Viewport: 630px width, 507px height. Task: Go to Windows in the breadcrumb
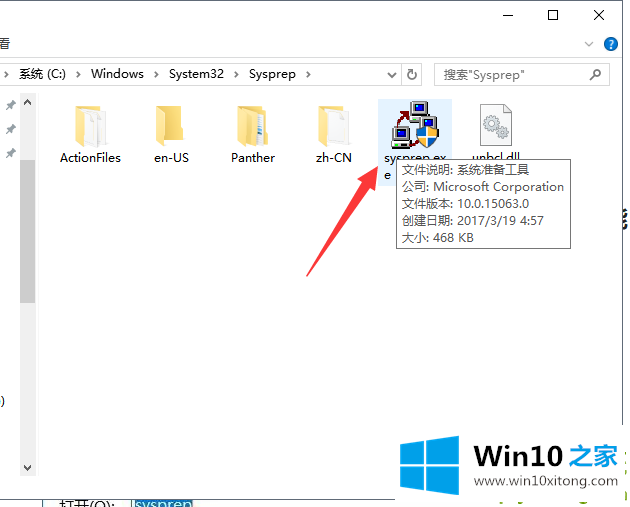coord(117,74)
